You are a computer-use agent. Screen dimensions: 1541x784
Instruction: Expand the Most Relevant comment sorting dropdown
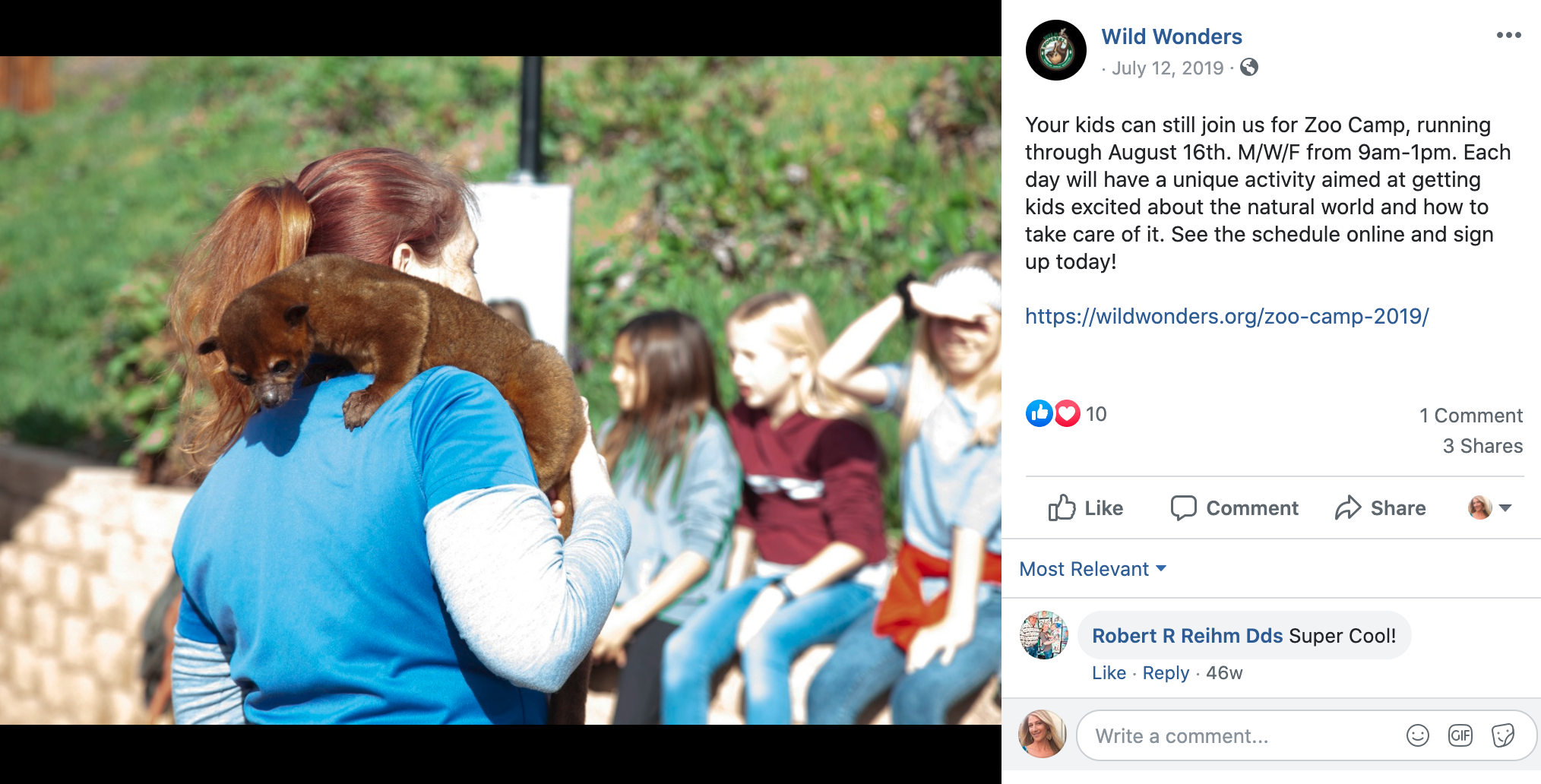coord(1093,569)
